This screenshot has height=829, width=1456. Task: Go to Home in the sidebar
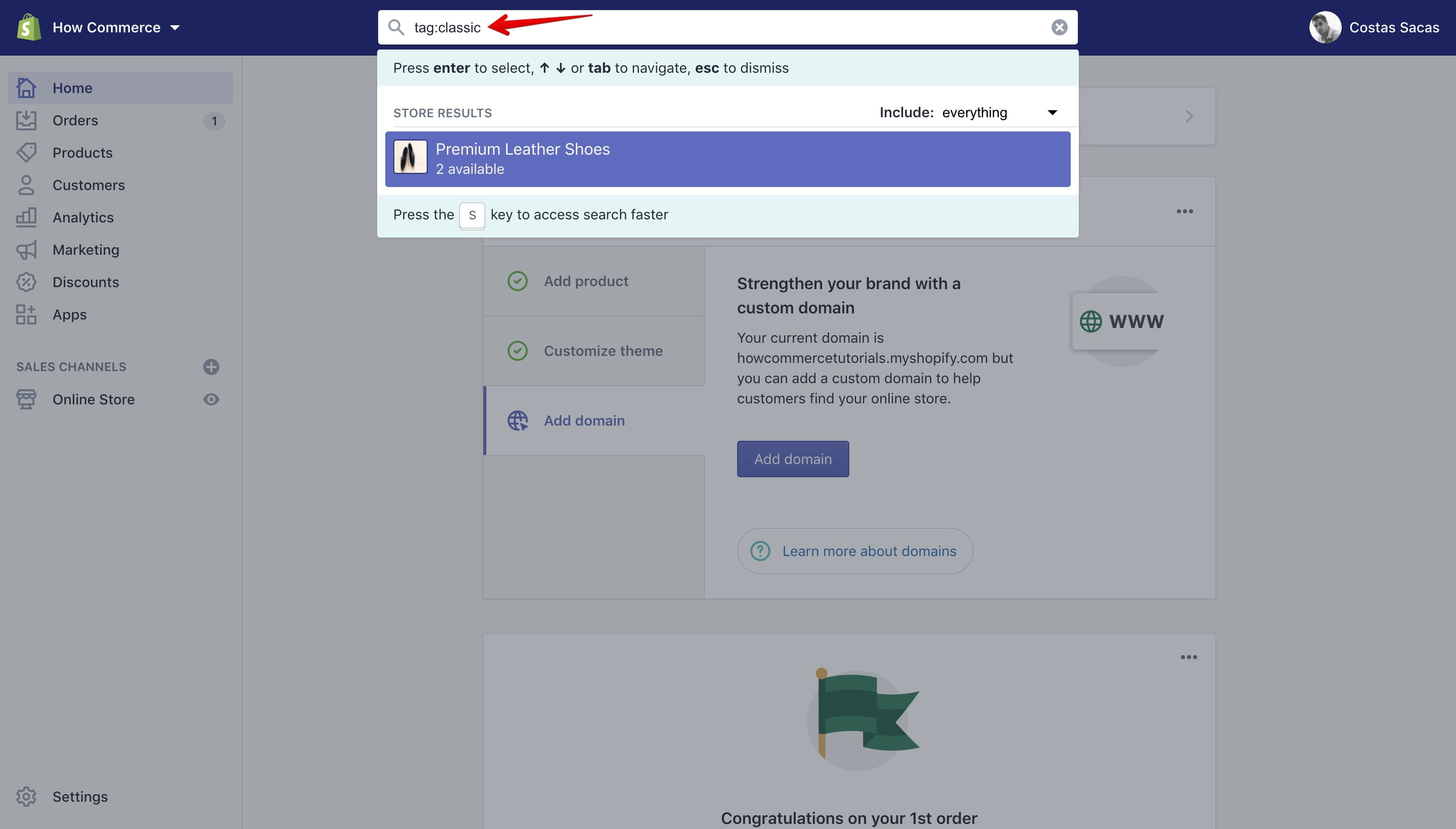click(121, 87)
